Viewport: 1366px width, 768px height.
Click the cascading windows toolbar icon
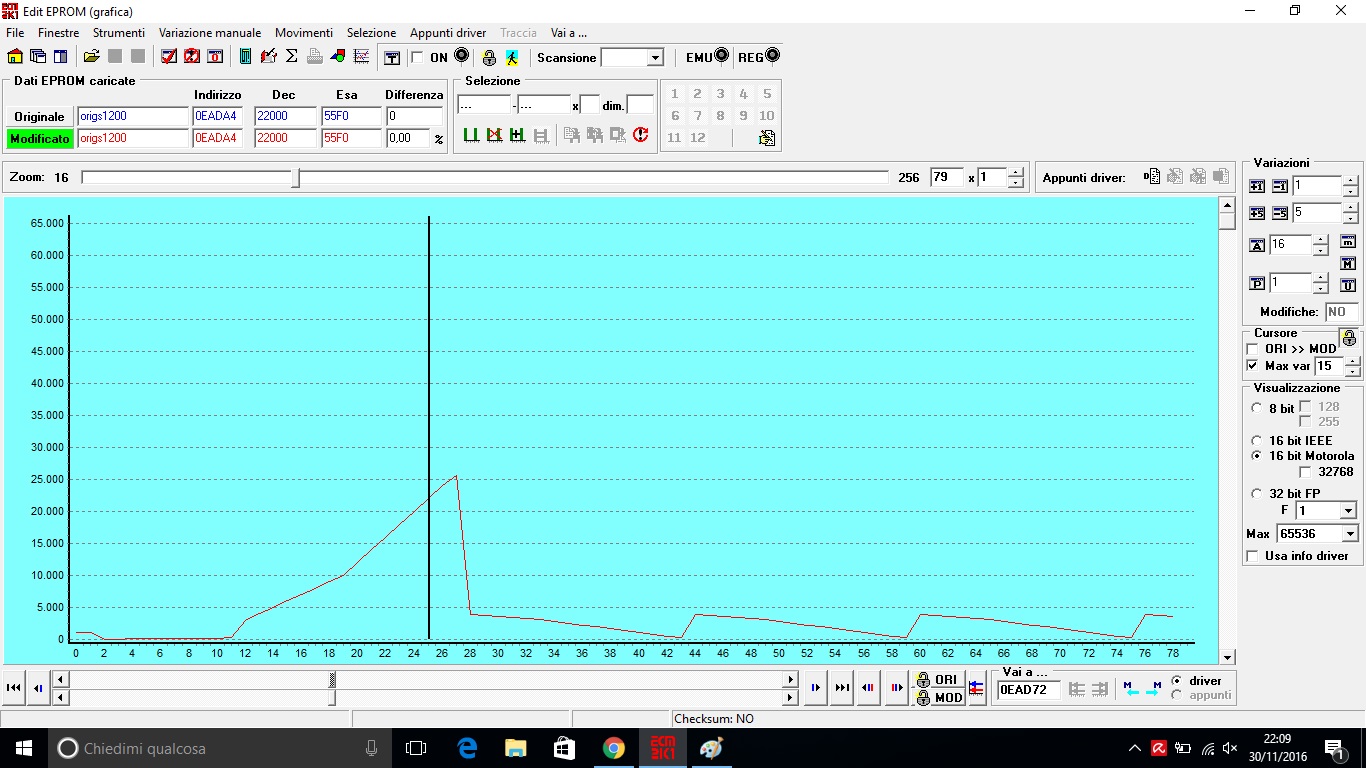[38, 57]
